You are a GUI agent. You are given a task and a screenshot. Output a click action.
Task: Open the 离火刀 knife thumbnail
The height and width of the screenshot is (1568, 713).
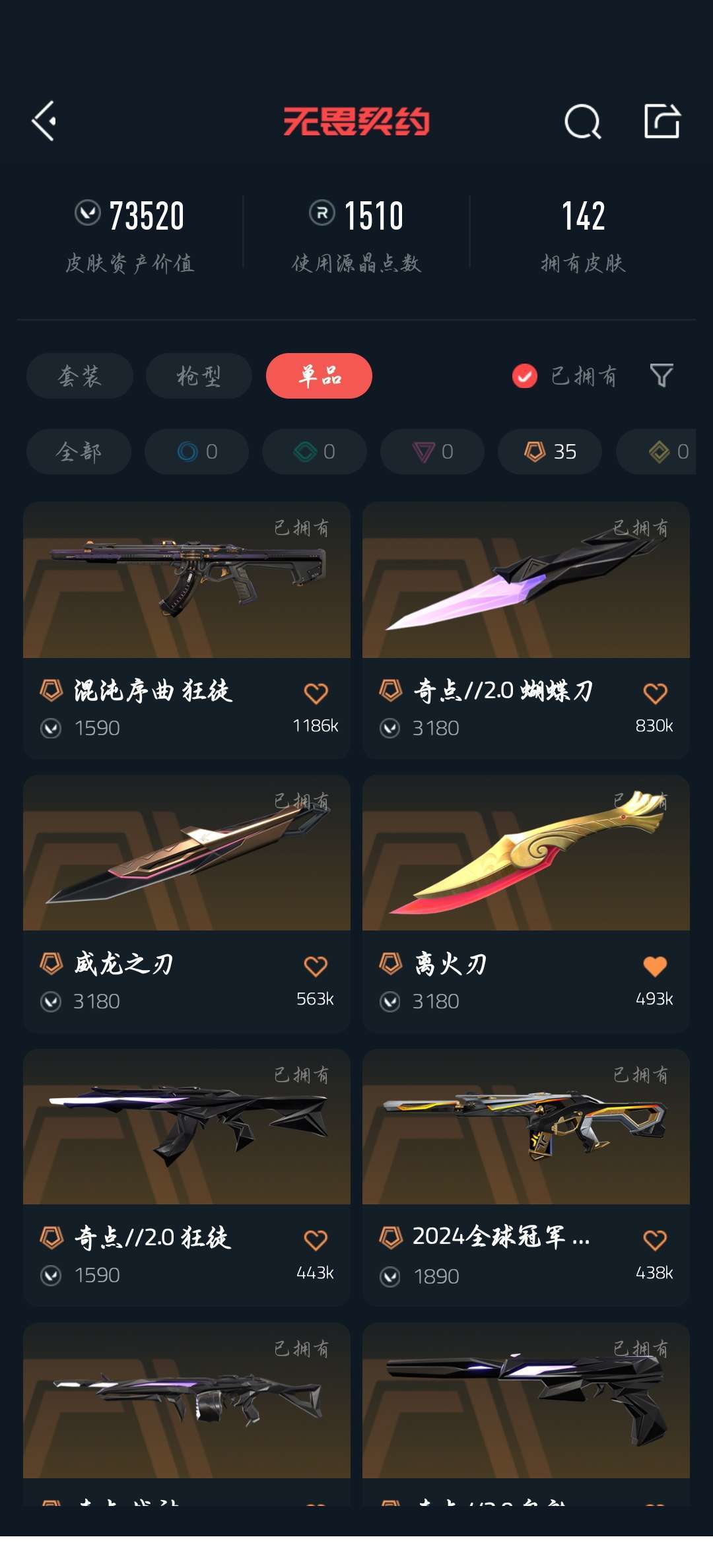click(x=526, y=853)
